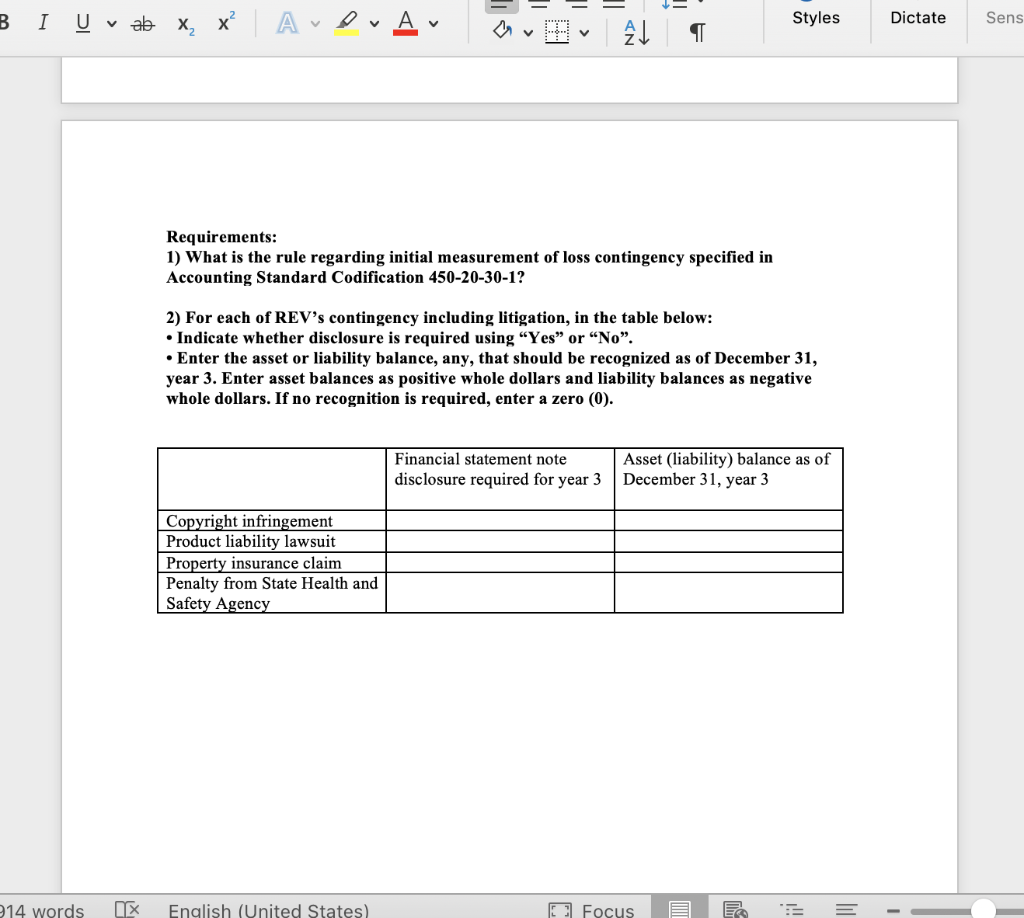Apply superscript formatting
This screenshot has width=1024, height=918.
pyautogui.click(x=226, y=22)
